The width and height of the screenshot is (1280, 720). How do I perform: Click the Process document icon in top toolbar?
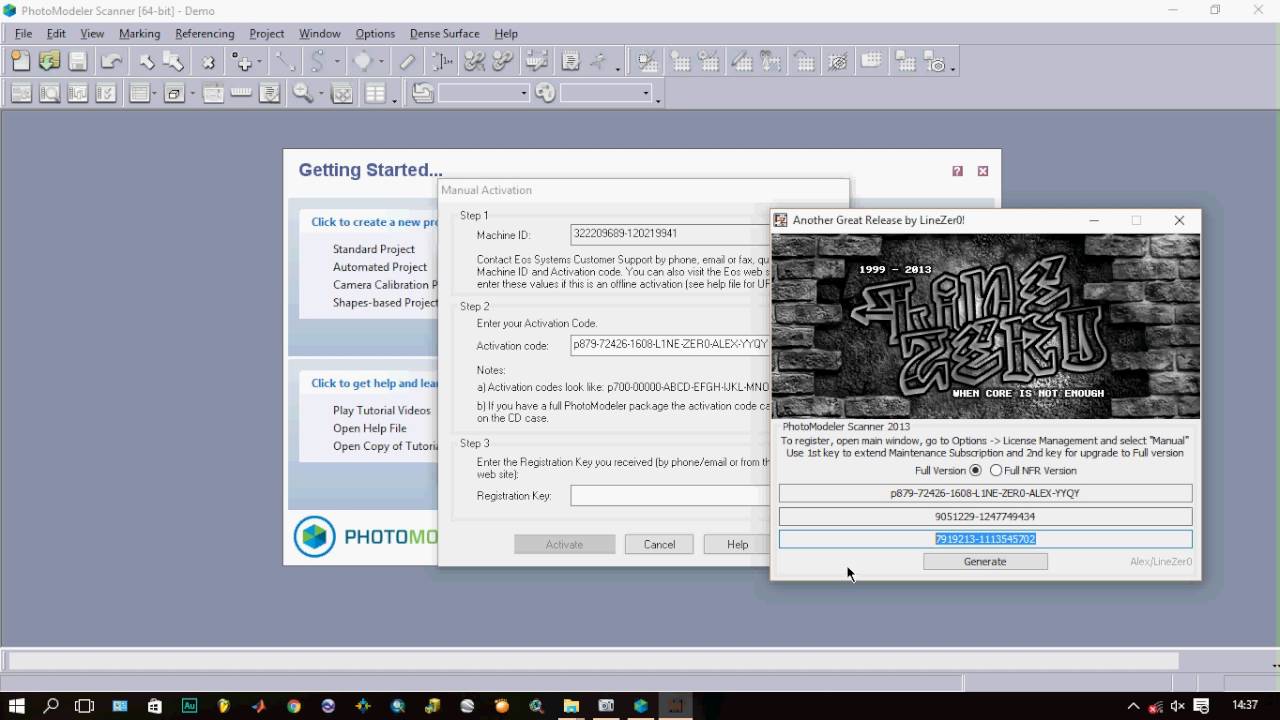571,62
